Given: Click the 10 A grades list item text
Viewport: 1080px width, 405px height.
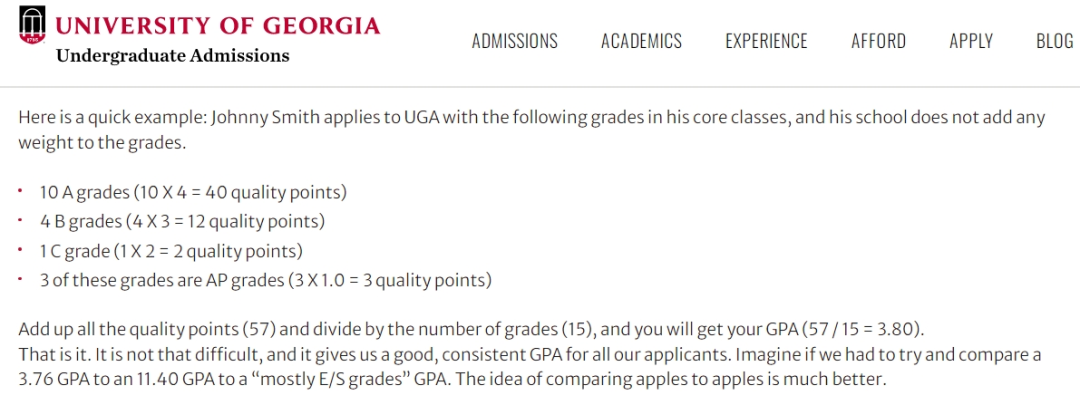Looking at the screenshot, I should 194,192.
